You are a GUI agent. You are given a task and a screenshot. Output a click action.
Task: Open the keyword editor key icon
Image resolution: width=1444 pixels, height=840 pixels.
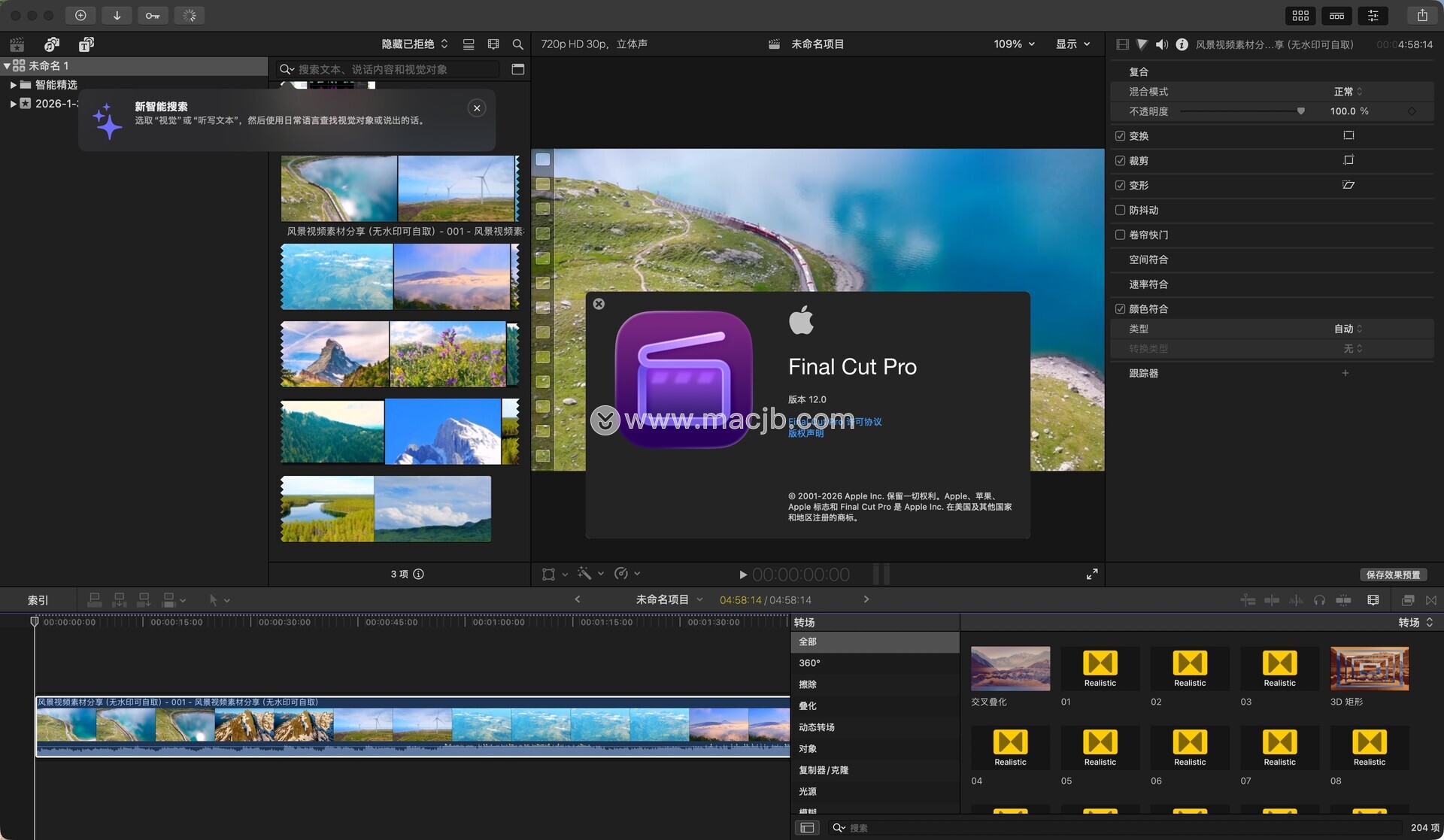pyautogui.click(x=153, y=15)
